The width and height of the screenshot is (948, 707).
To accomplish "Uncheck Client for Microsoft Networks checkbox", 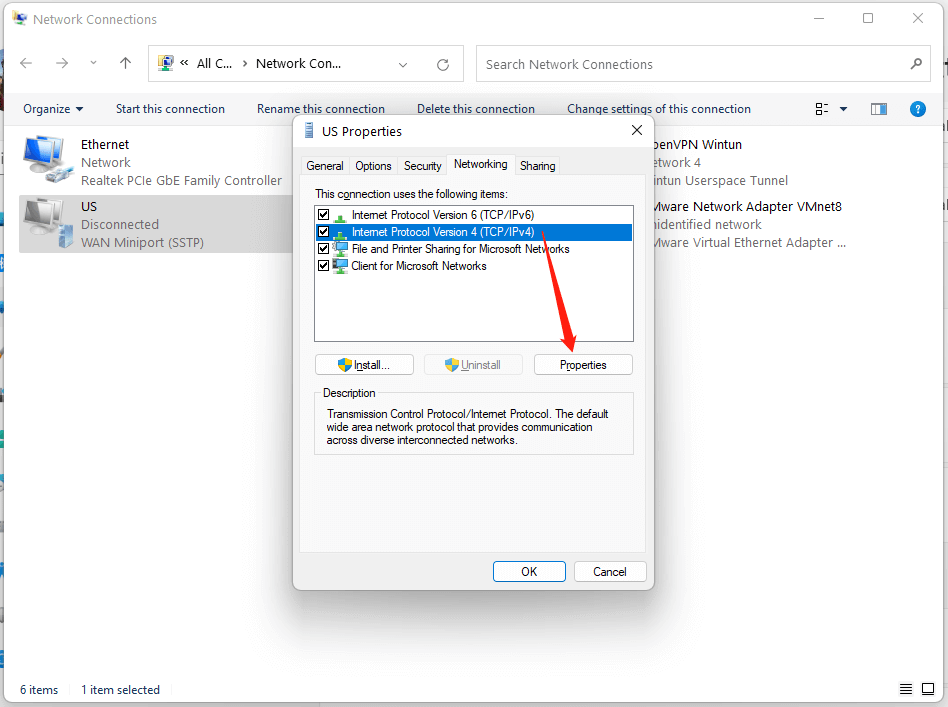I will pyautogui.click(x=323, y=266).
